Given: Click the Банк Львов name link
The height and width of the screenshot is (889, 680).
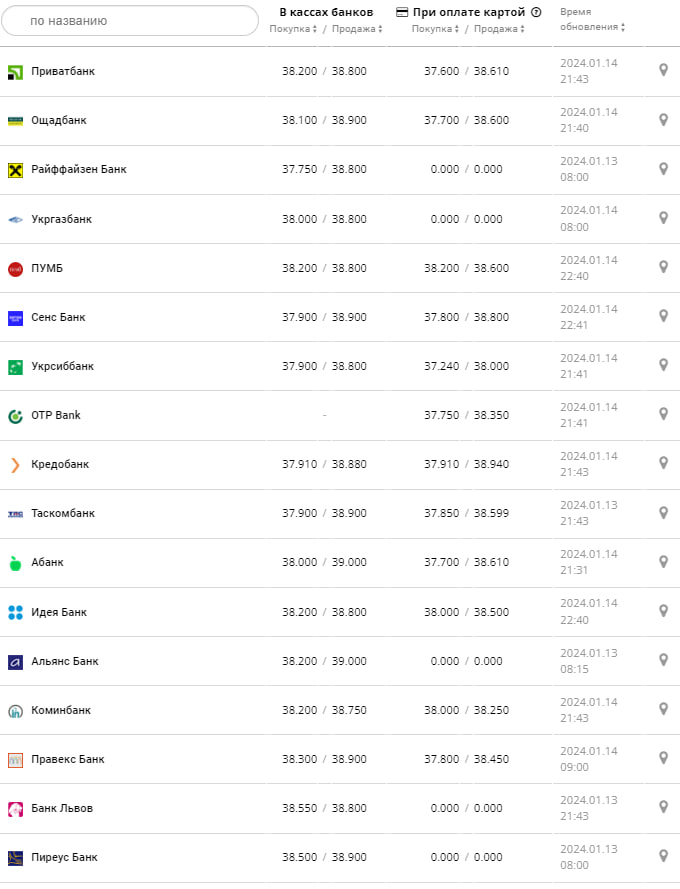Looking at the screenshot, I should [x=62, y=808].
